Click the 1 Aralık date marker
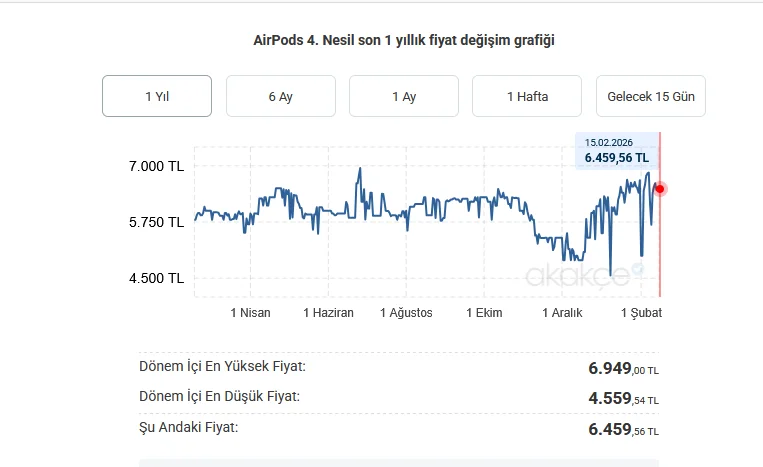The image size is (763, 467). [562, 313]
